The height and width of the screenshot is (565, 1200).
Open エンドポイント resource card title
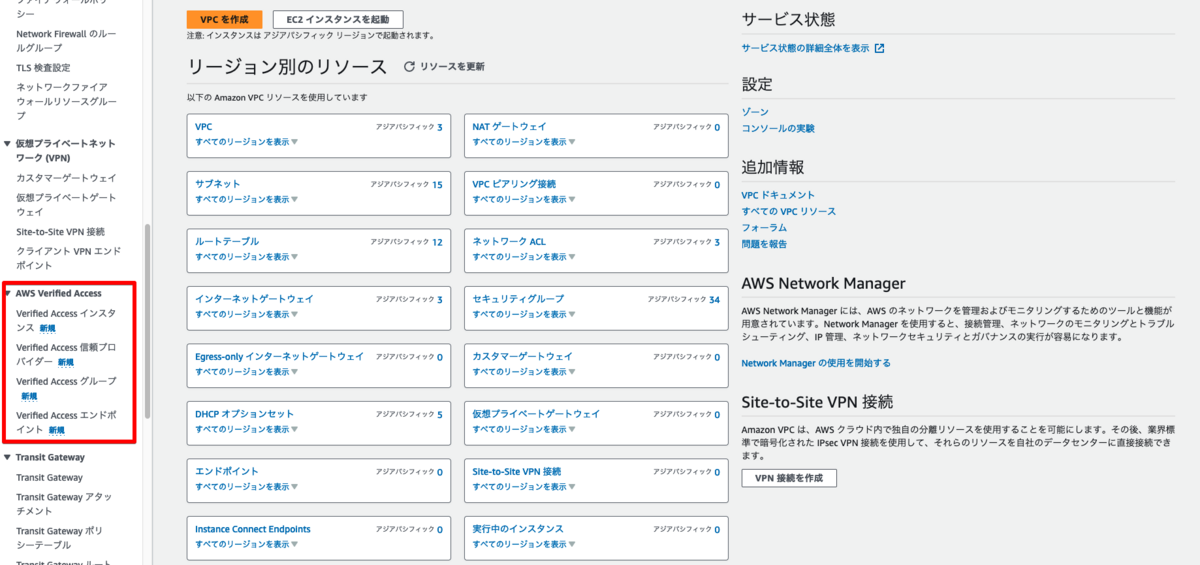pyautogui.click(x=226, y=471)
